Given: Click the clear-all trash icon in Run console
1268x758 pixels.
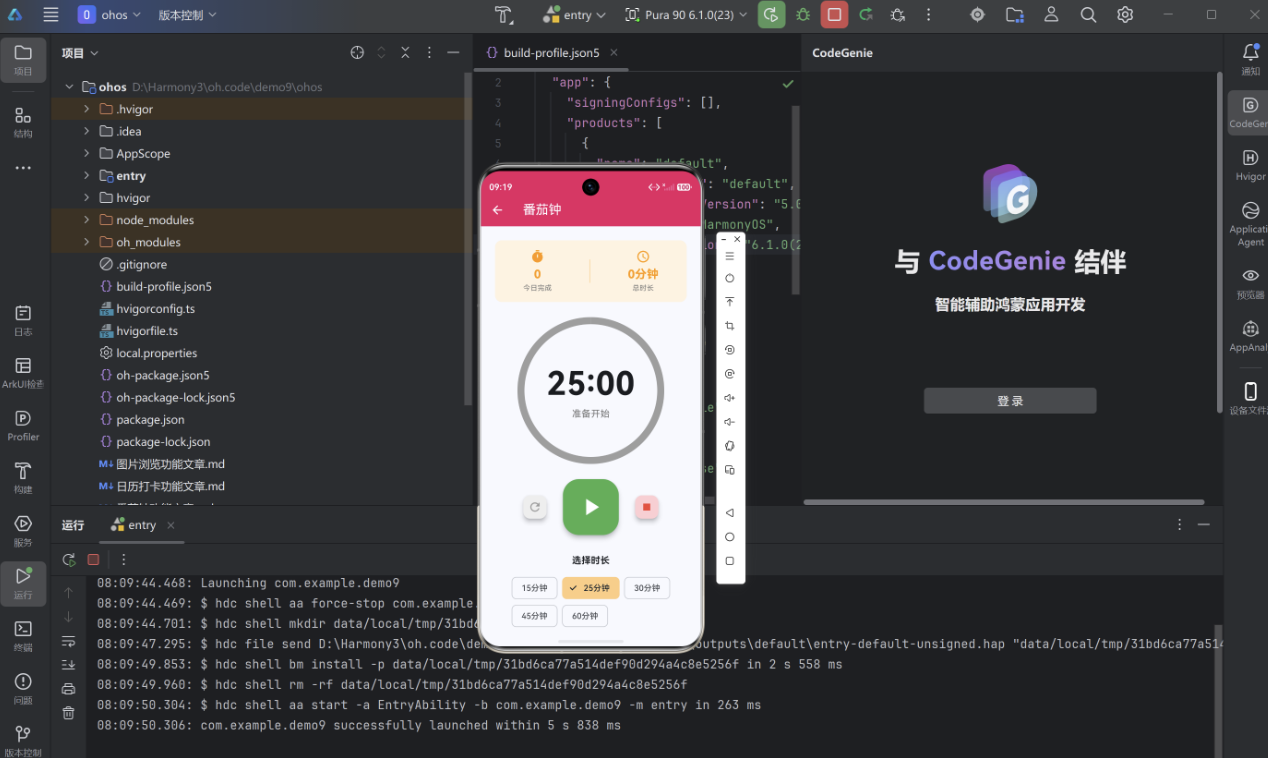Looking at the screenshot, I should pos(68,713).
